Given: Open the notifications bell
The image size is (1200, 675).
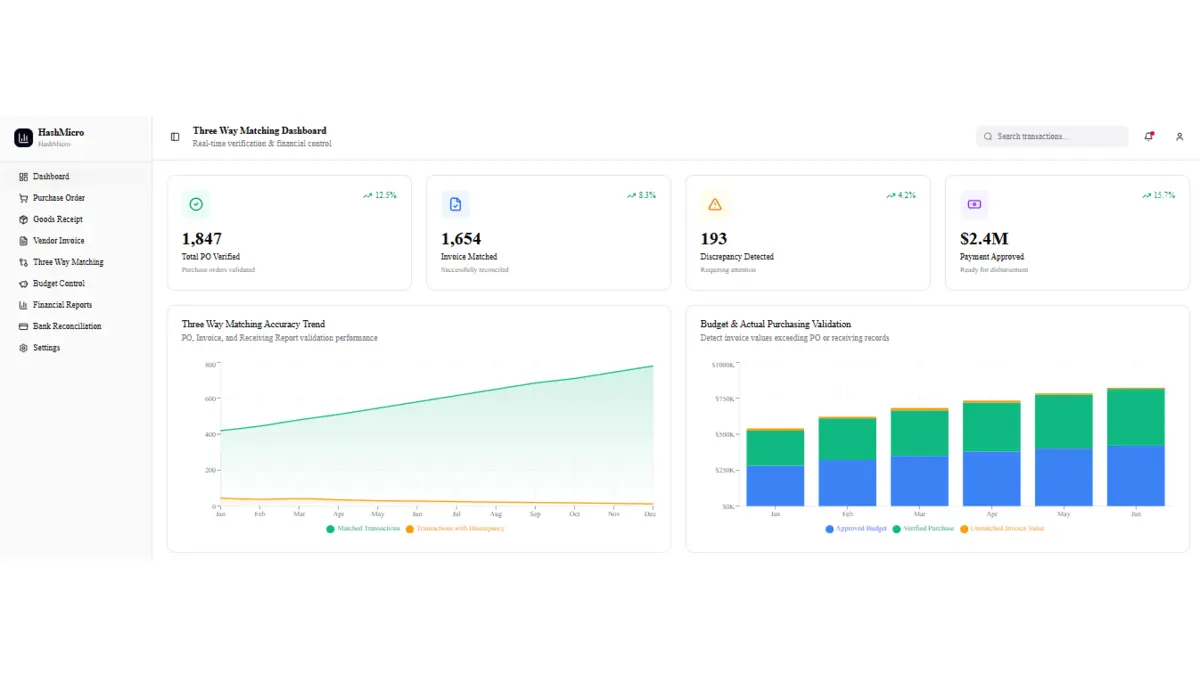Looking at the screenshot, I should tap(1149, 137).
